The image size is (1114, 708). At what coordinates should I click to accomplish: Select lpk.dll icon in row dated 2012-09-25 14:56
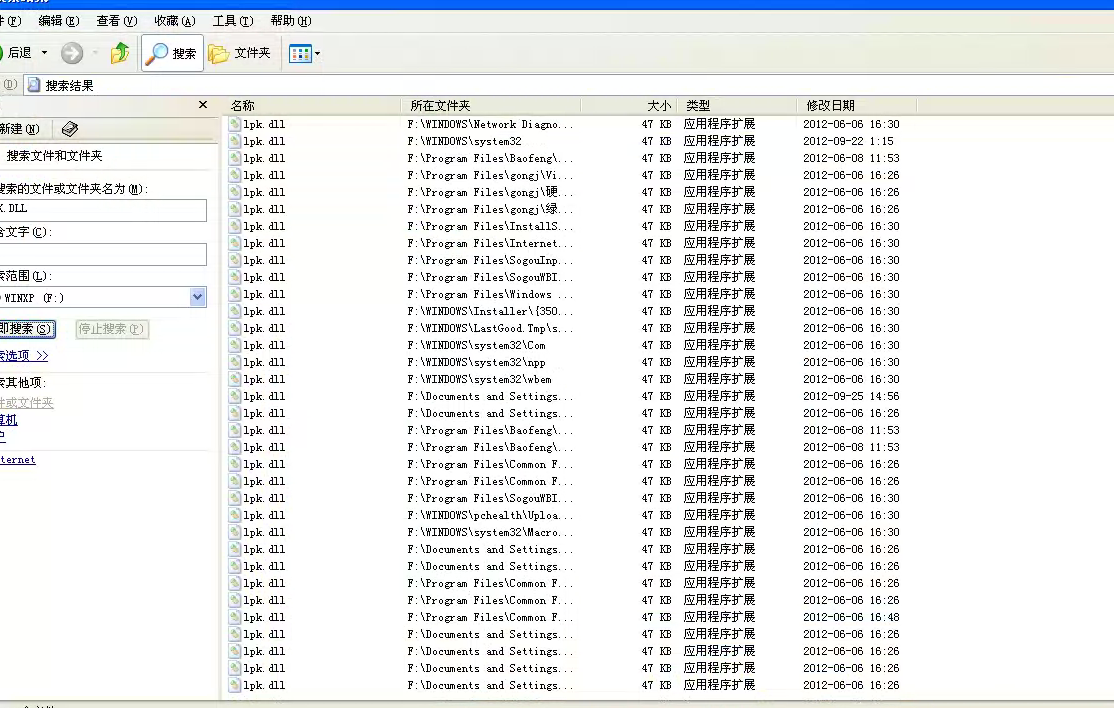[x=235, y=397]
